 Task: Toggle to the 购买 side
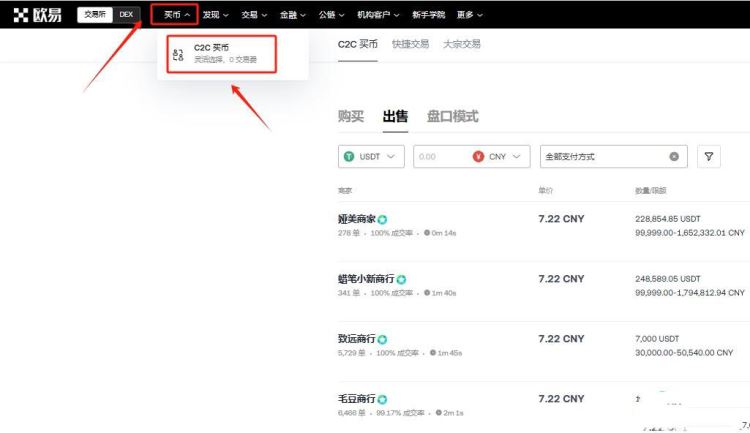(351, 116)
